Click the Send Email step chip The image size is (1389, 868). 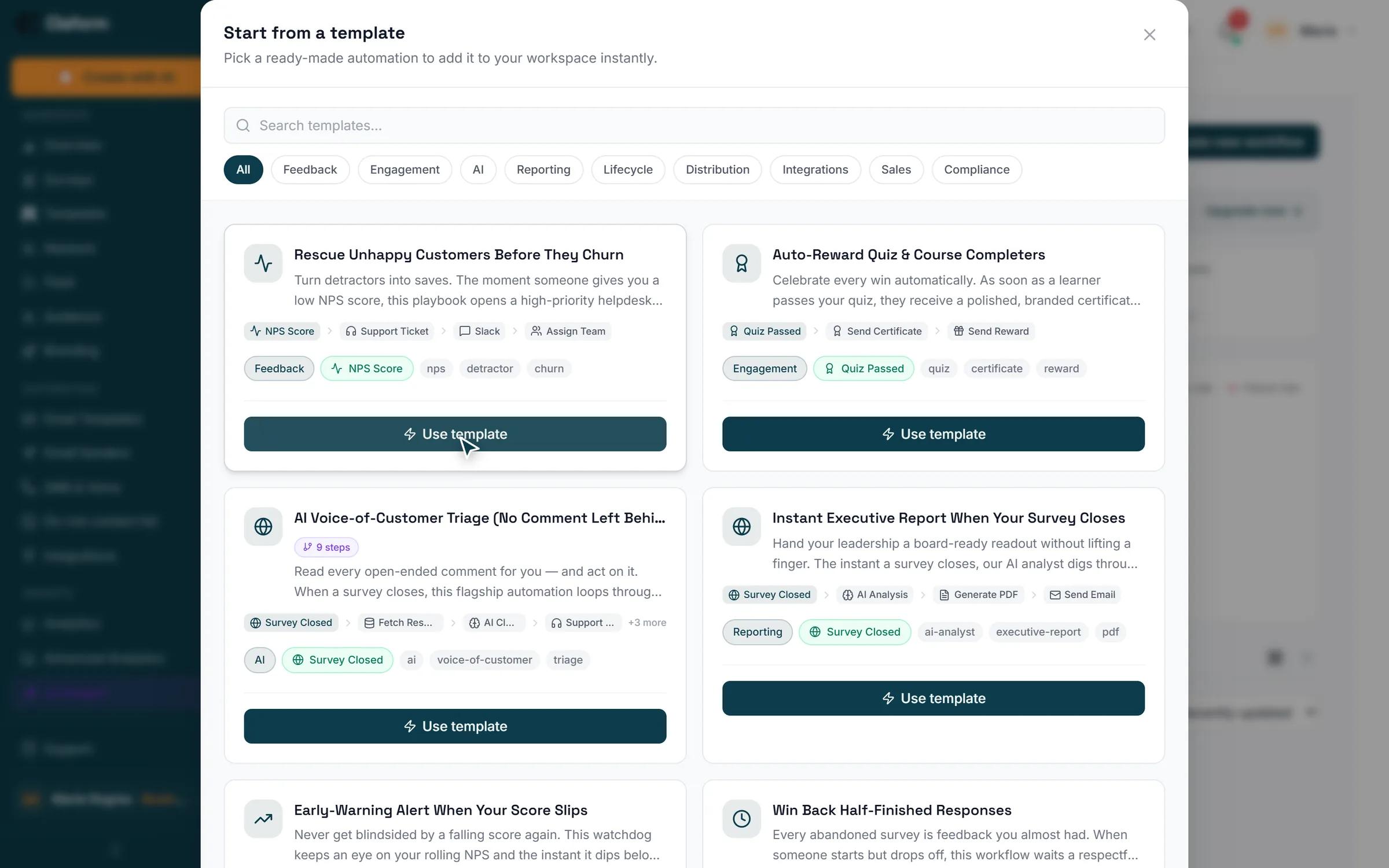(1082, 595)
